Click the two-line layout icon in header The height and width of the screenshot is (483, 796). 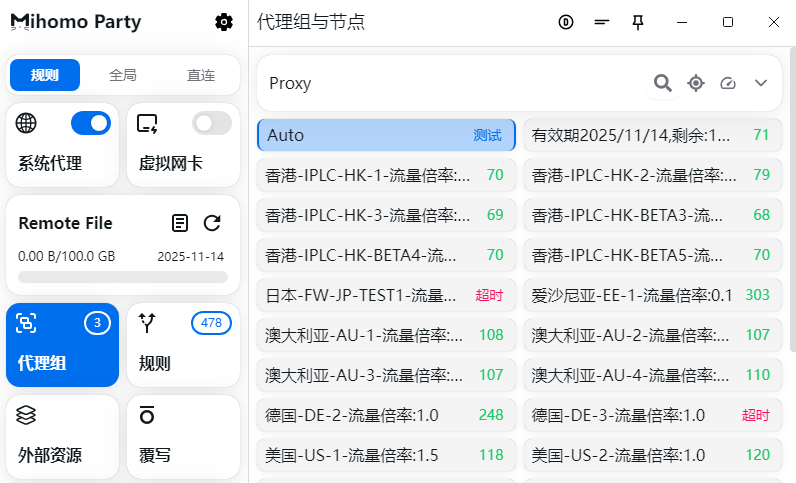point(602,22)
